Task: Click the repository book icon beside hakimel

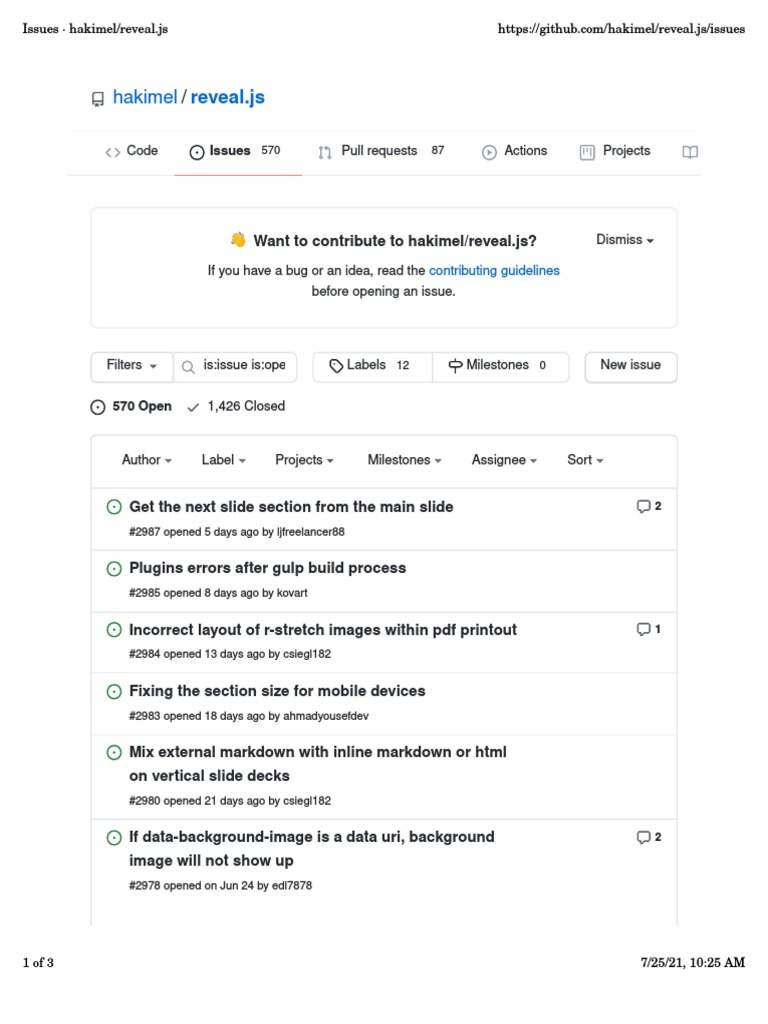Action: pyautogui.click(x=98, y=99)
